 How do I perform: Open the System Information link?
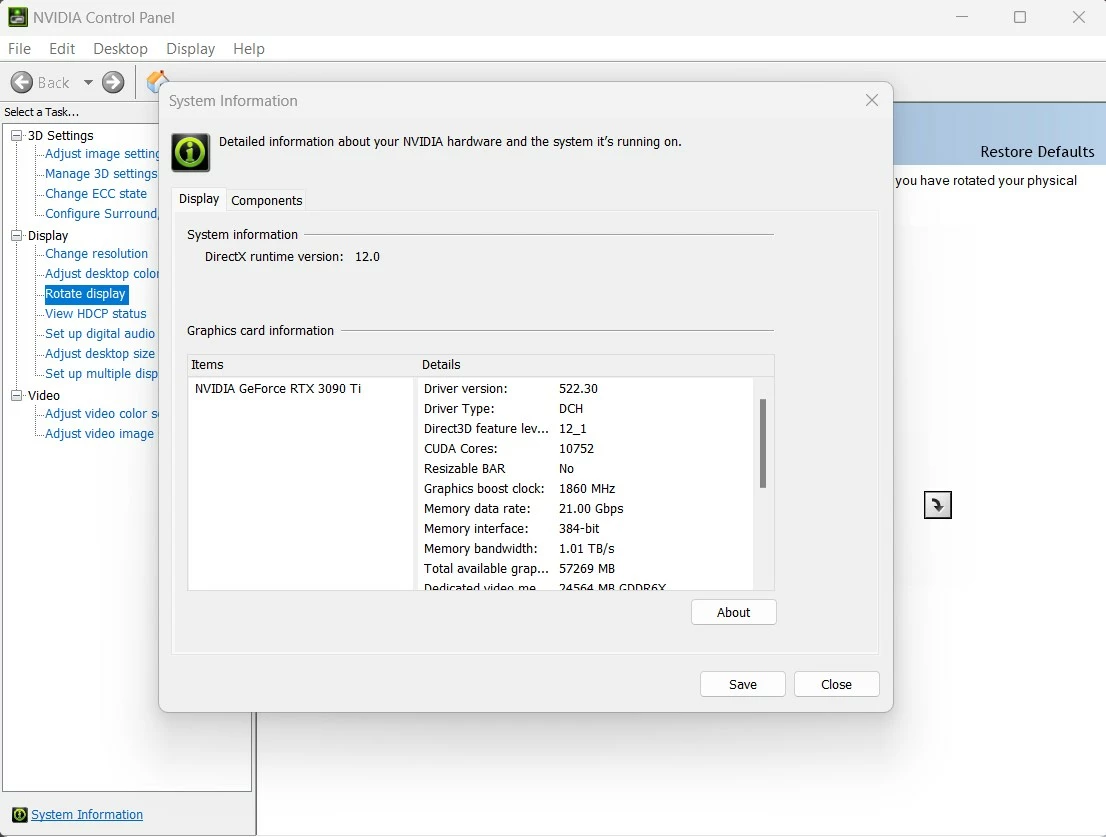(87, 814)
